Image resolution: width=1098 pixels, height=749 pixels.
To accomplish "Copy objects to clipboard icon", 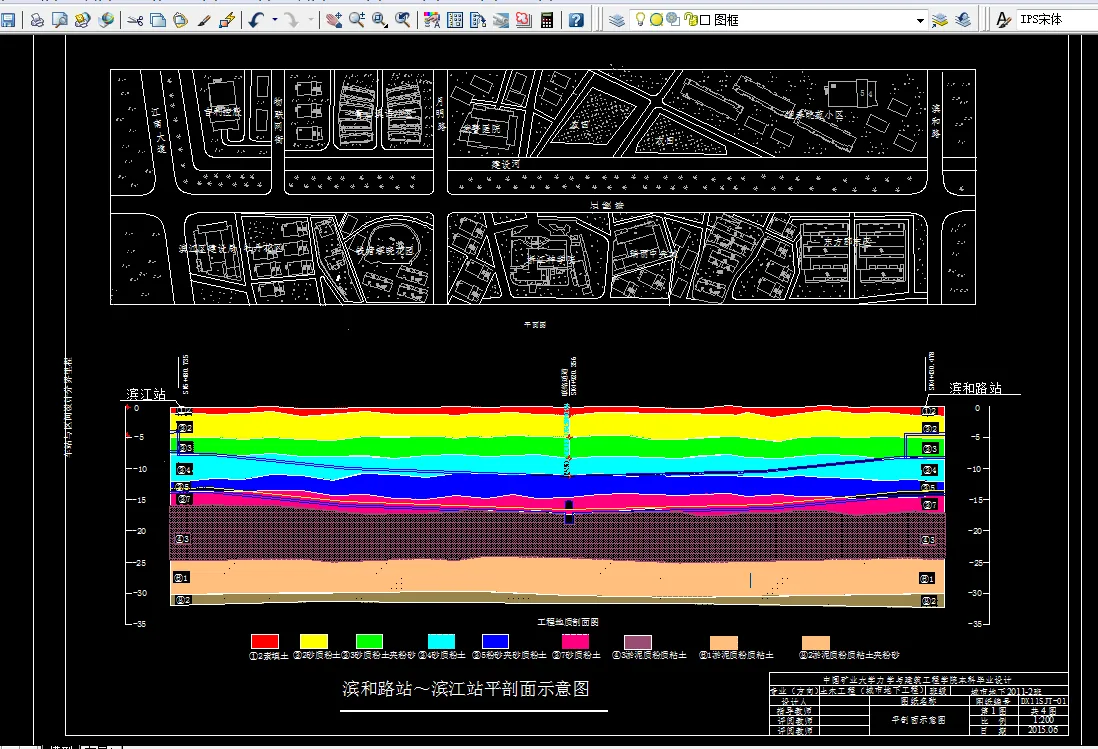I will 158,20.
